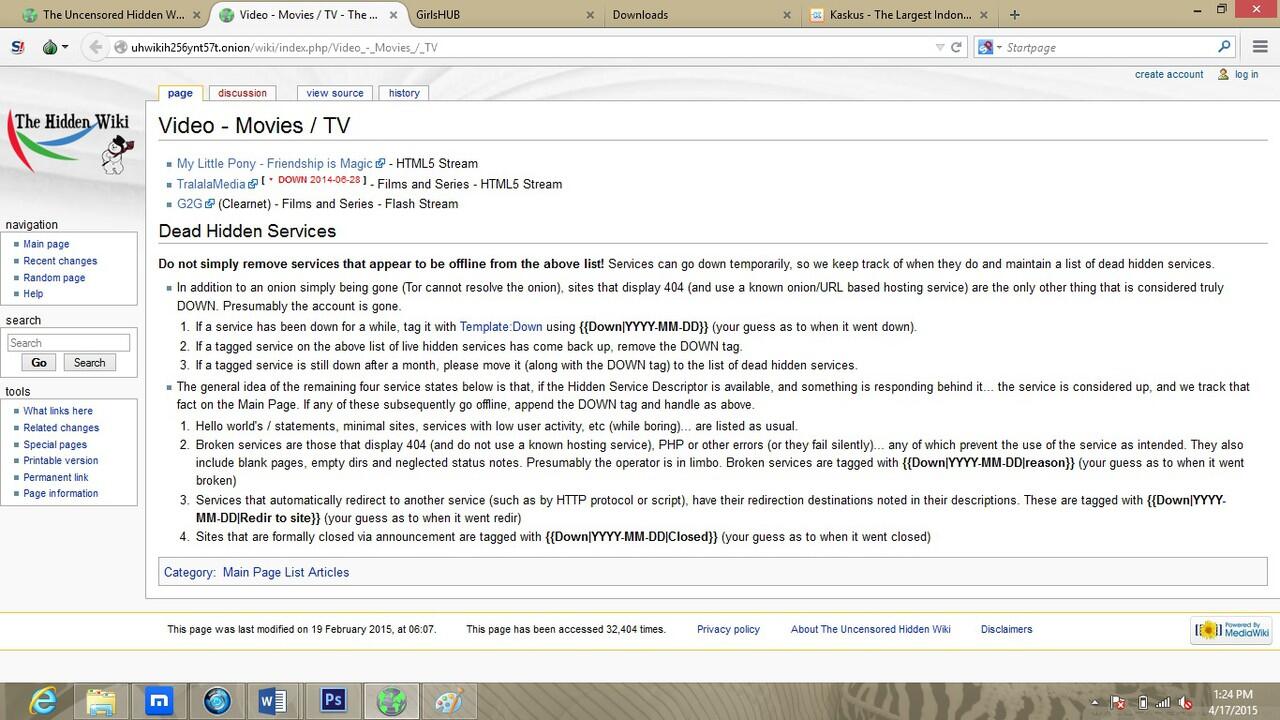Close the Video - Movies / TV tab
Viewport: 1280px width, 720px height.
(394, 15)
